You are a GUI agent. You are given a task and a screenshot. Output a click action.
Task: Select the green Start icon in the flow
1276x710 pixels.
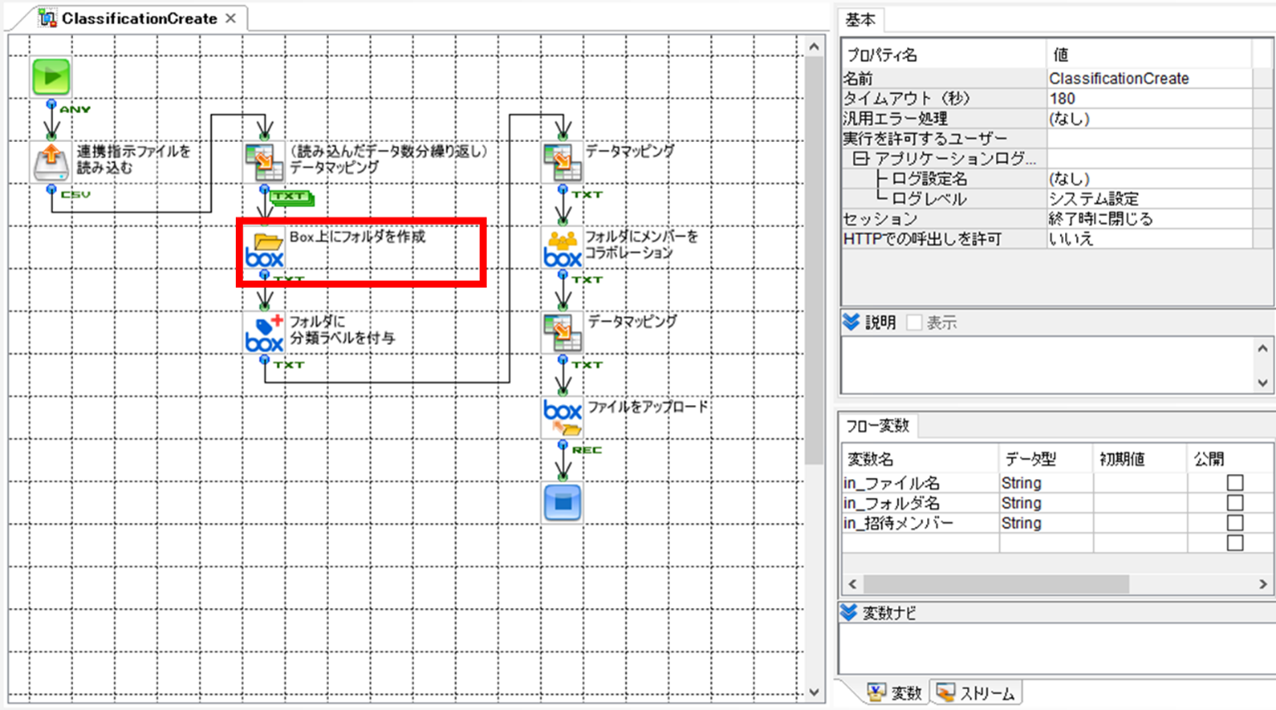[50, 75]
